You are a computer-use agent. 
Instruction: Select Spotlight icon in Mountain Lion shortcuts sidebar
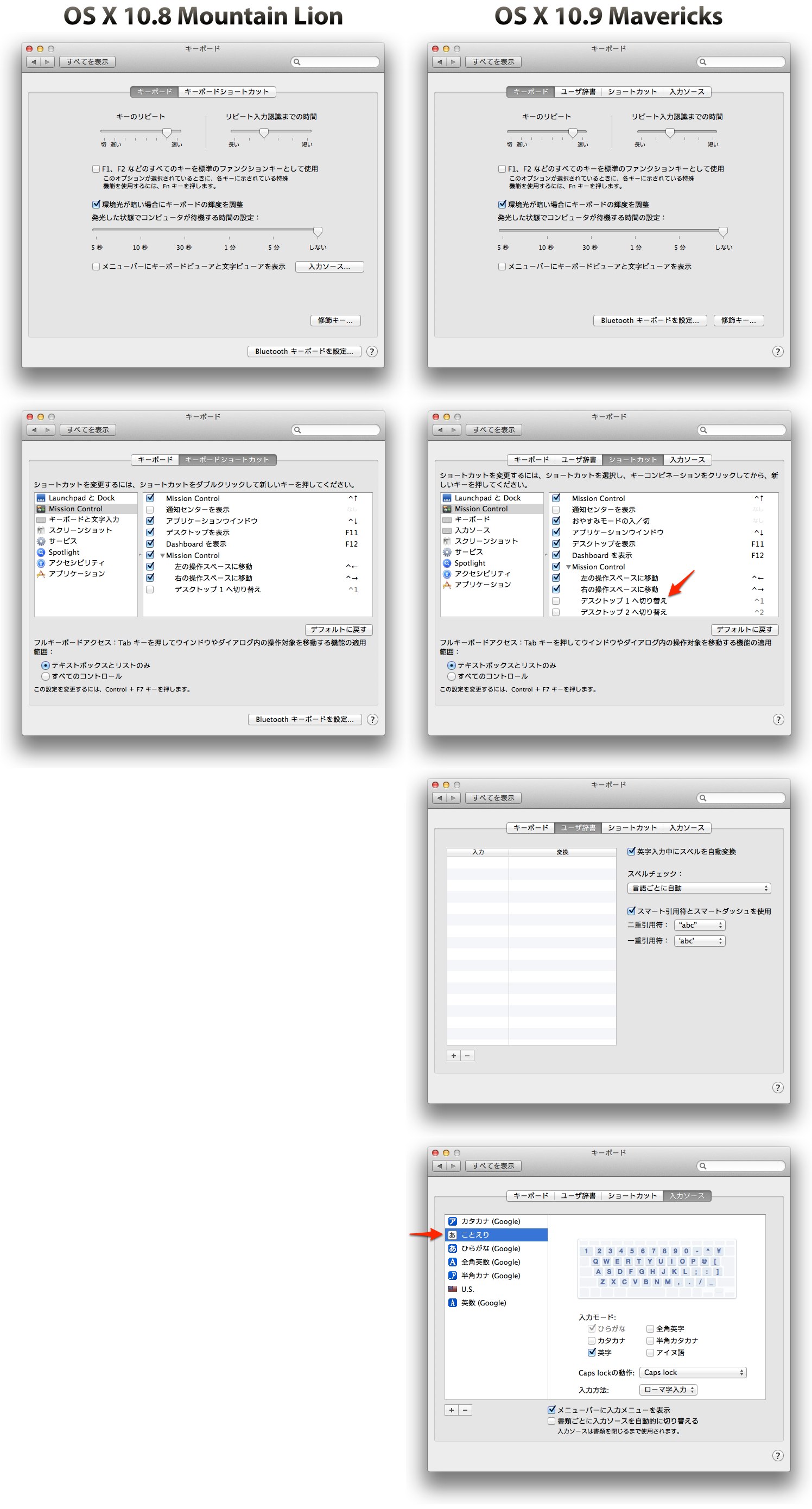coord(41,552)
